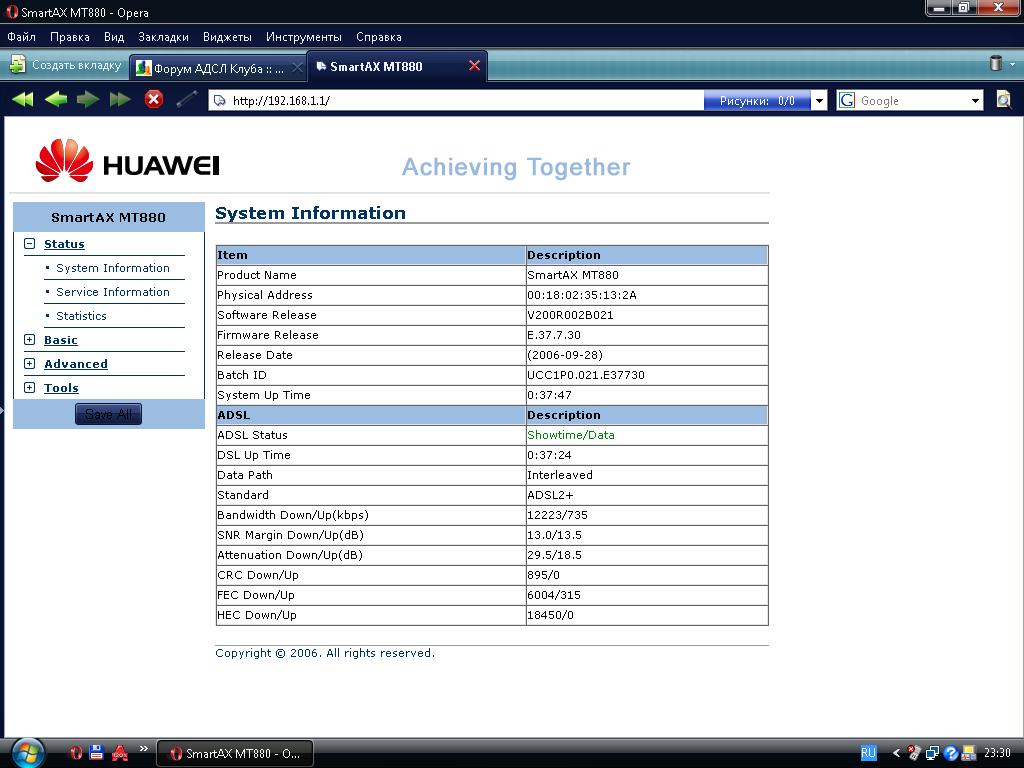Open the Инструменты menu

pos(304,37)
